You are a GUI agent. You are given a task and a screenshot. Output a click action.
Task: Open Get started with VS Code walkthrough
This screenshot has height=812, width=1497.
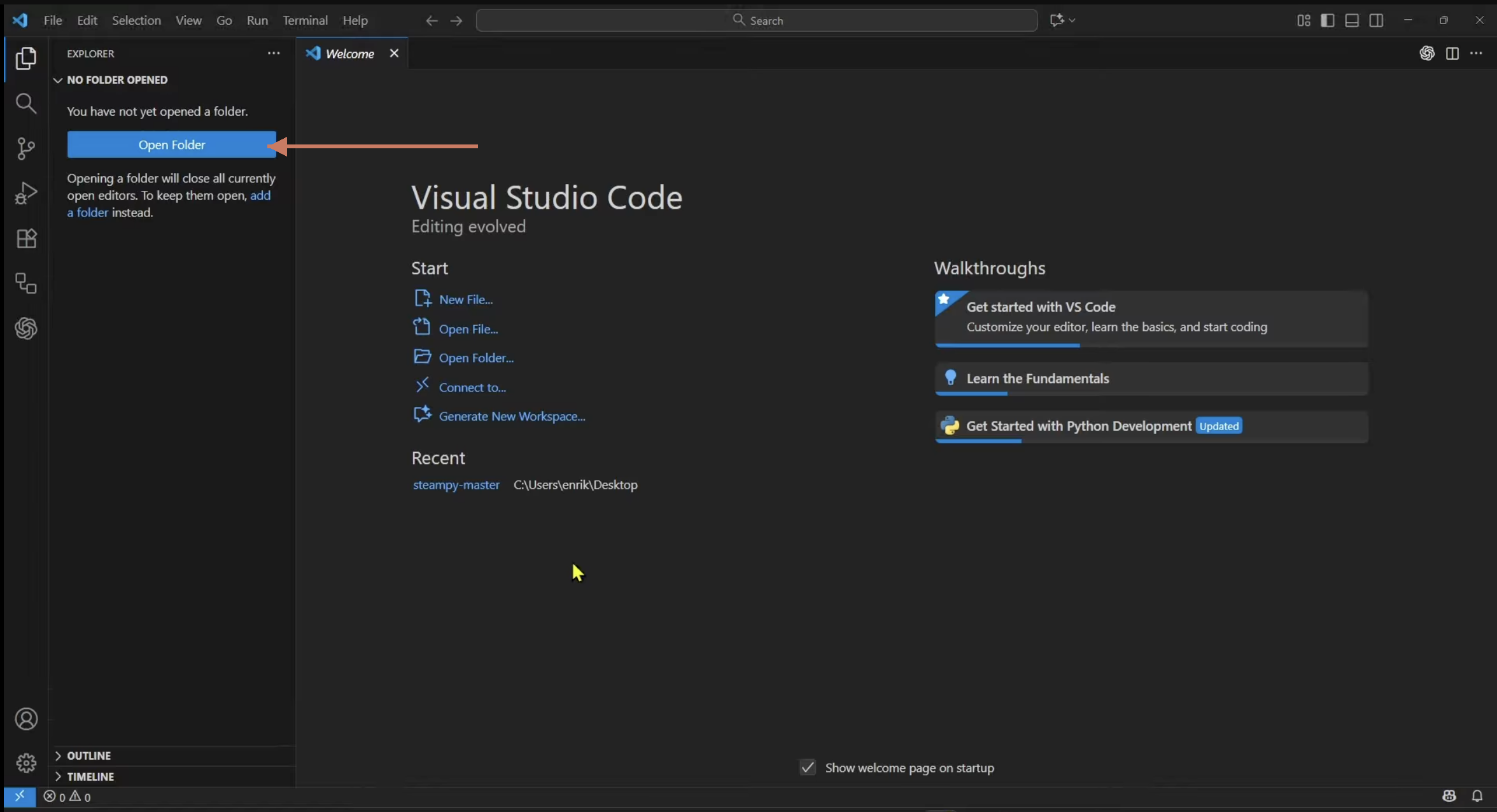(x=1151, y=318)
